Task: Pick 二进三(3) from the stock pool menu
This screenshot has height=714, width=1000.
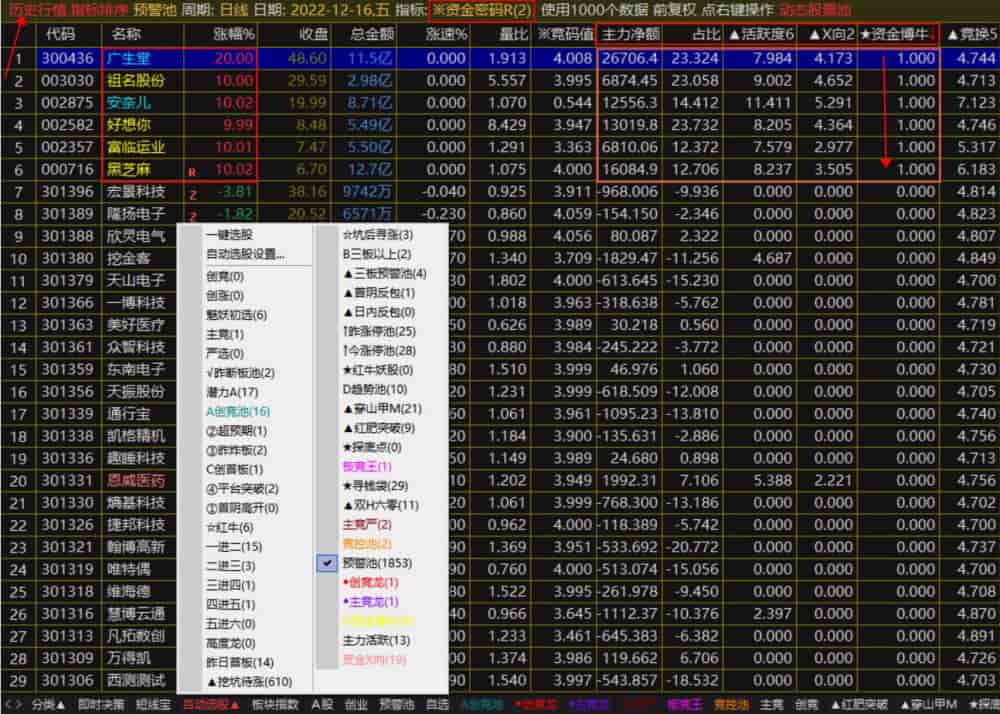Action: tap(230, 566)
